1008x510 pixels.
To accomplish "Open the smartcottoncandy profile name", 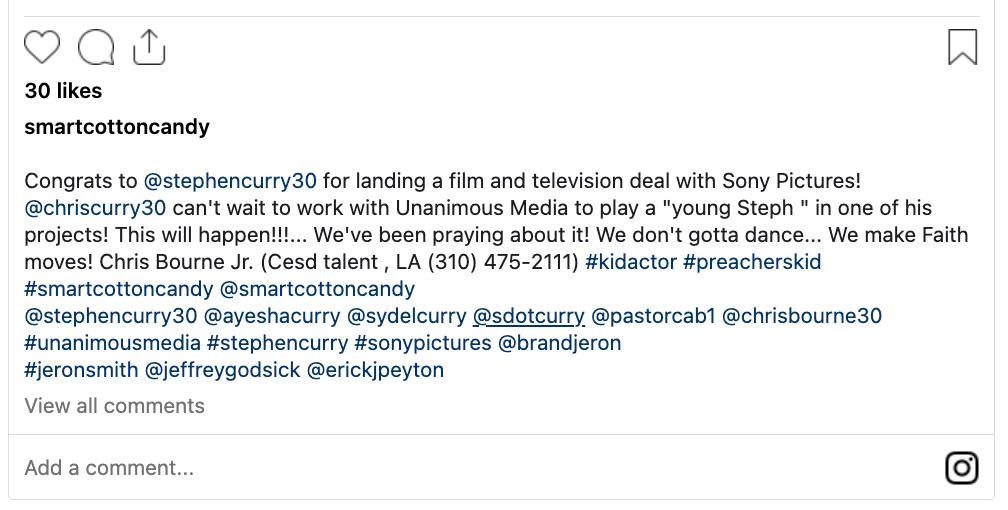I will [117, 127].
